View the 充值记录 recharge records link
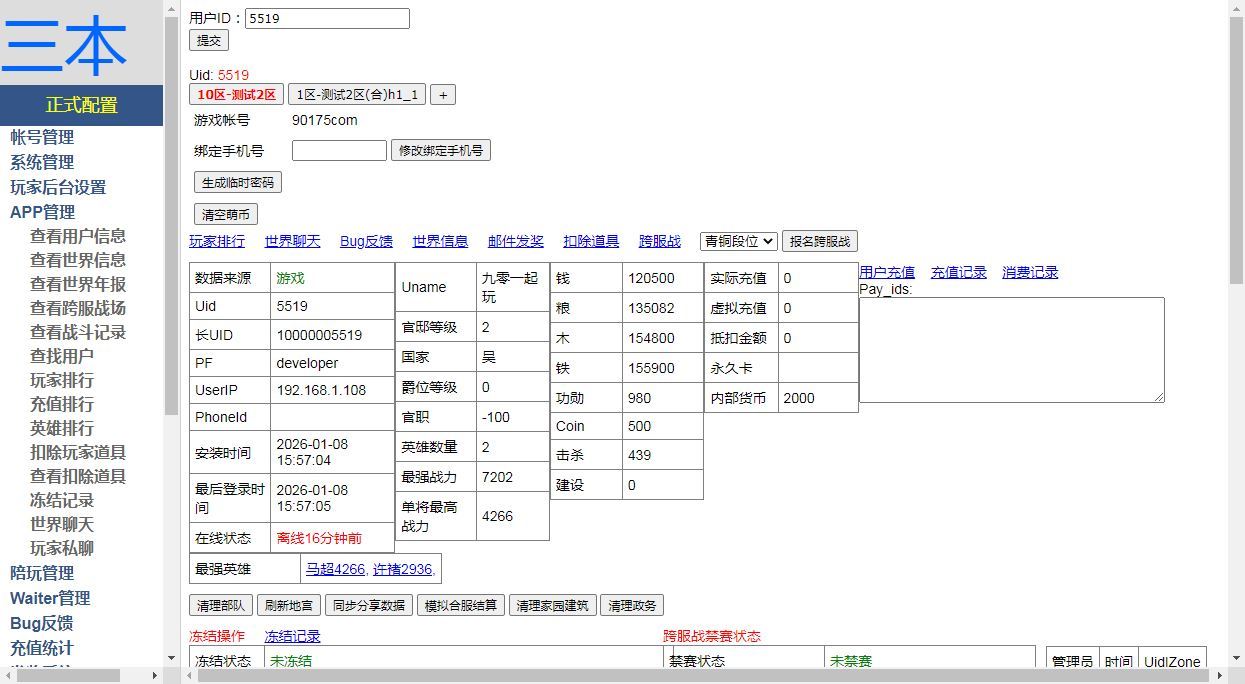The width and height of the screenshot is (1245, 684). tap(958, 271)
